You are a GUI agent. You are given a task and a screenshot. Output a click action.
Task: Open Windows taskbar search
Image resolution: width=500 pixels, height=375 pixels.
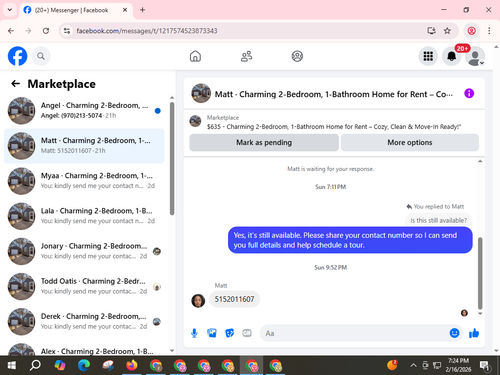tap(35, 365)
